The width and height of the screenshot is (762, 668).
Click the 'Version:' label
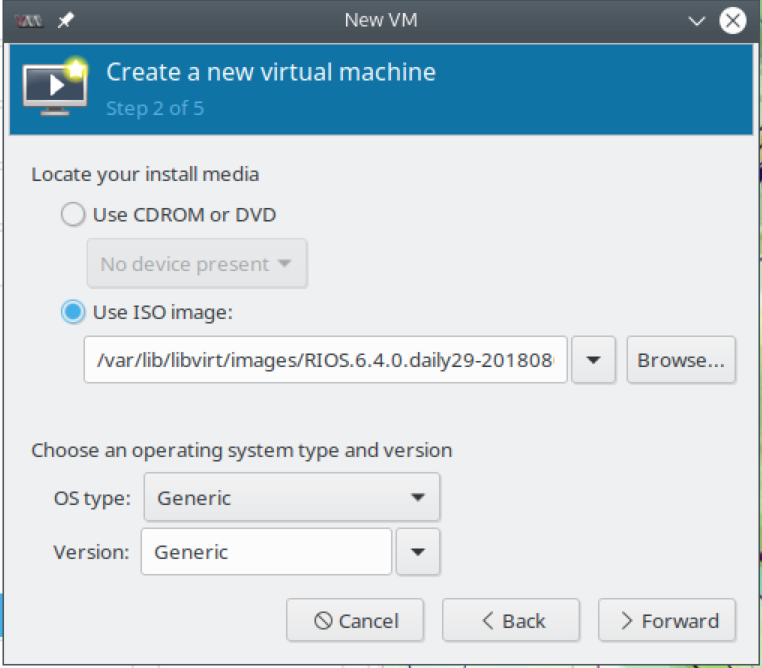[91, 552]
